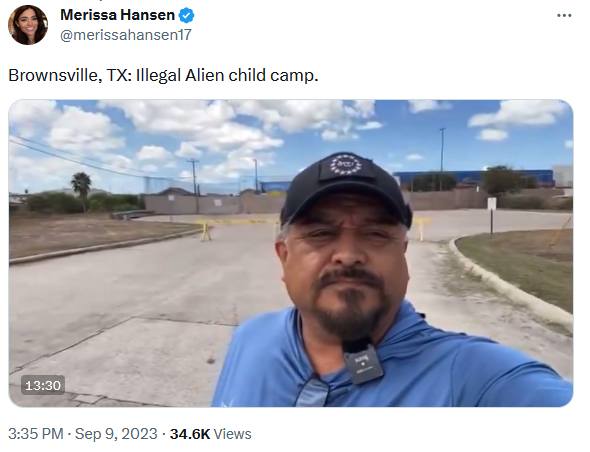The height and width of the screenshot is (452, 590).
Task: Play the embedded Brownsville video
Action: [x=290, y=253]
